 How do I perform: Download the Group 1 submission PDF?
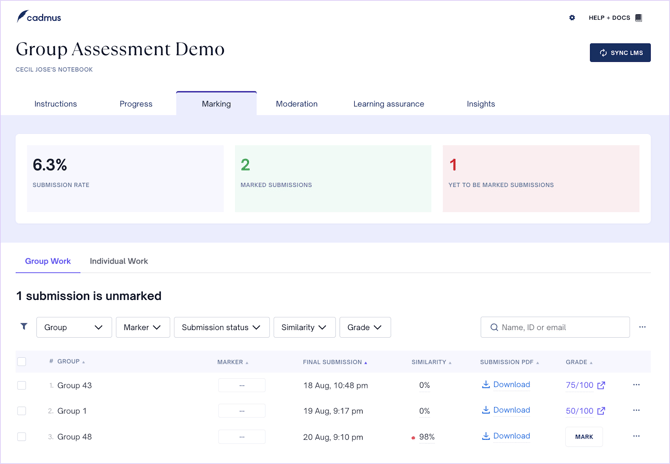[505, 411]
